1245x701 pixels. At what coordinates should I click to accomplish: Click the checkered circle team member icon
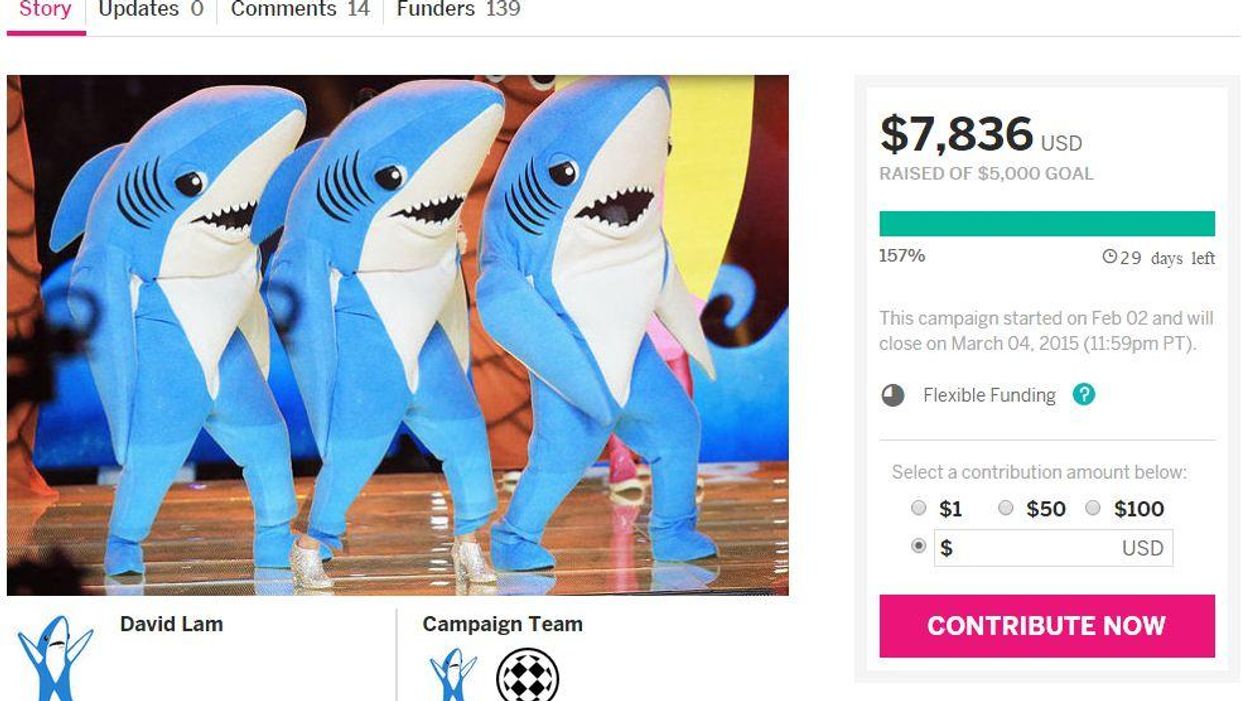tap(527, 675)
